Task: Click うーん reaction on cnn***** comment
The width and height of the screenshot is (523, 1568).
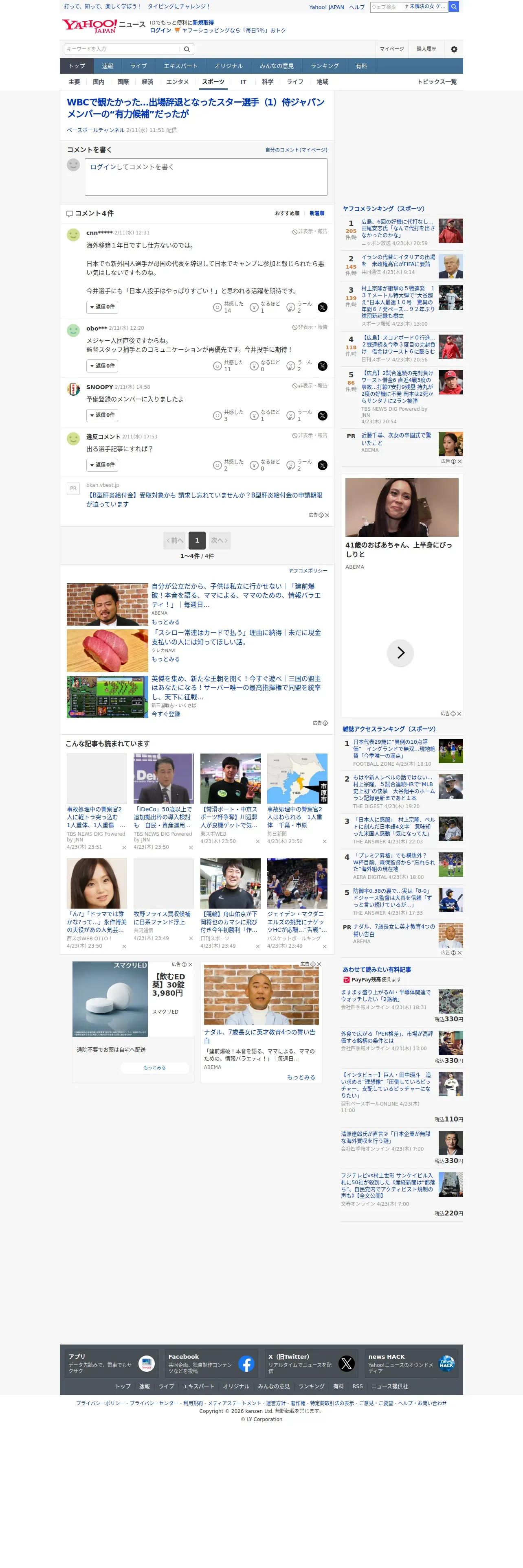Action: tap(299, 307)
